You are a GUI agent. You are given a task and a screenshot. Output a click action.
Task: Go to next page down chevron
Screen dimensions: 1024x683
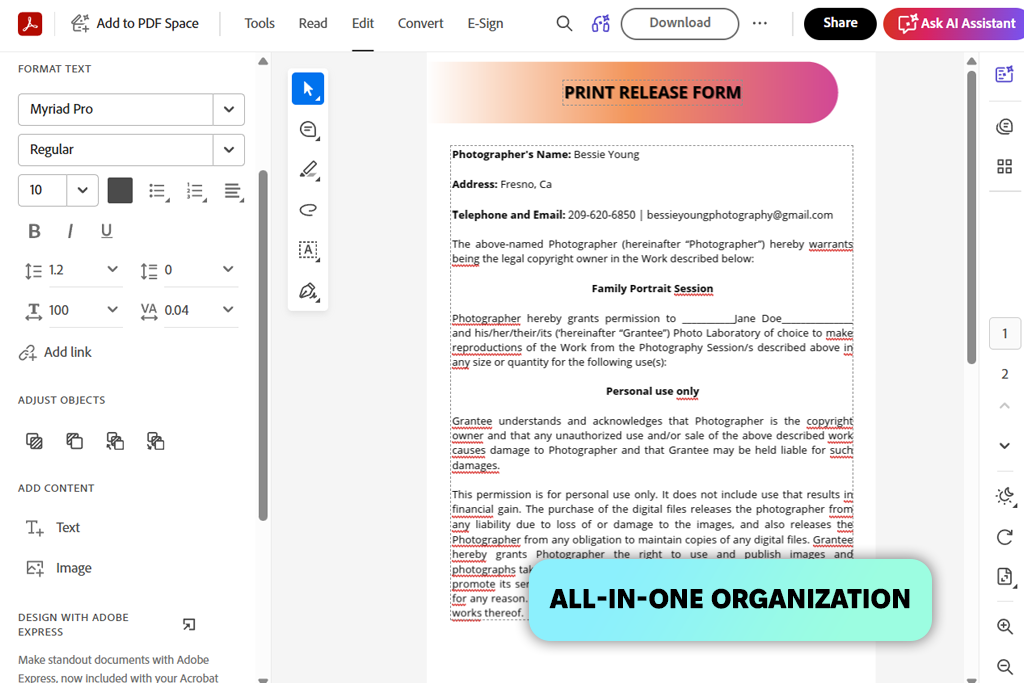point(1004,446)
